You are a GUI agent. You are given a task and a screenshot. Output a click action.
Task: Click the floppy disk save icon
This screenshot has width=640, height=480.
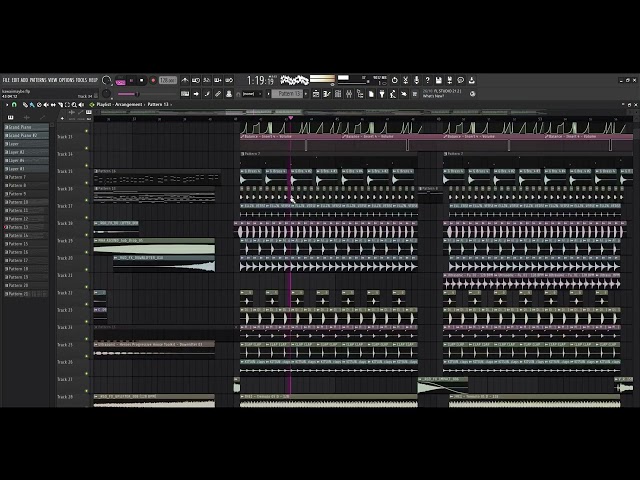click(438, 80)
